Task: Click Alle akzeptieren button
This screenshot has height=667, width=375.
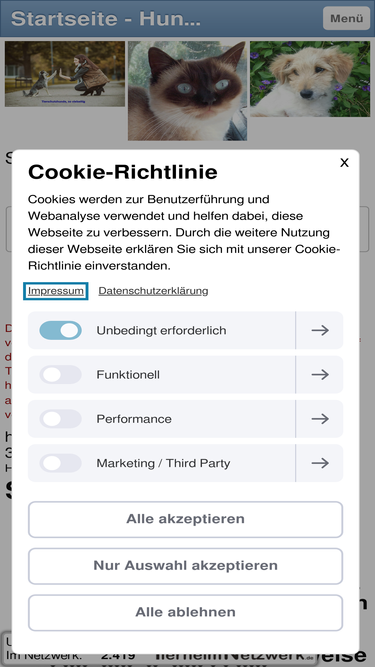Action: 185,519
